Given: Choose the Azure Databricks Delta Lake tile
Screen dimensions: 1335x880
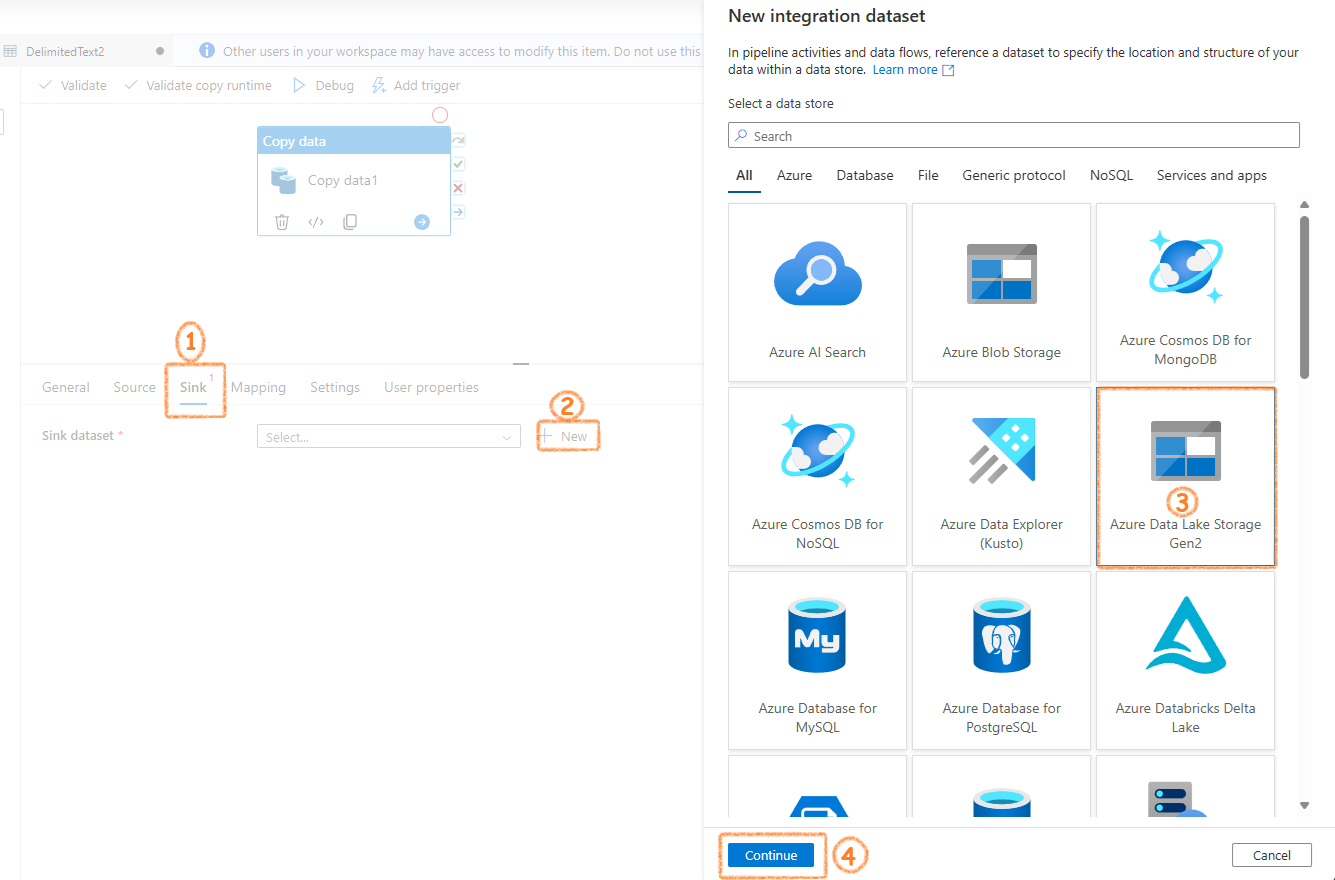Looking at the screenshot, I should pos(1185,660).
